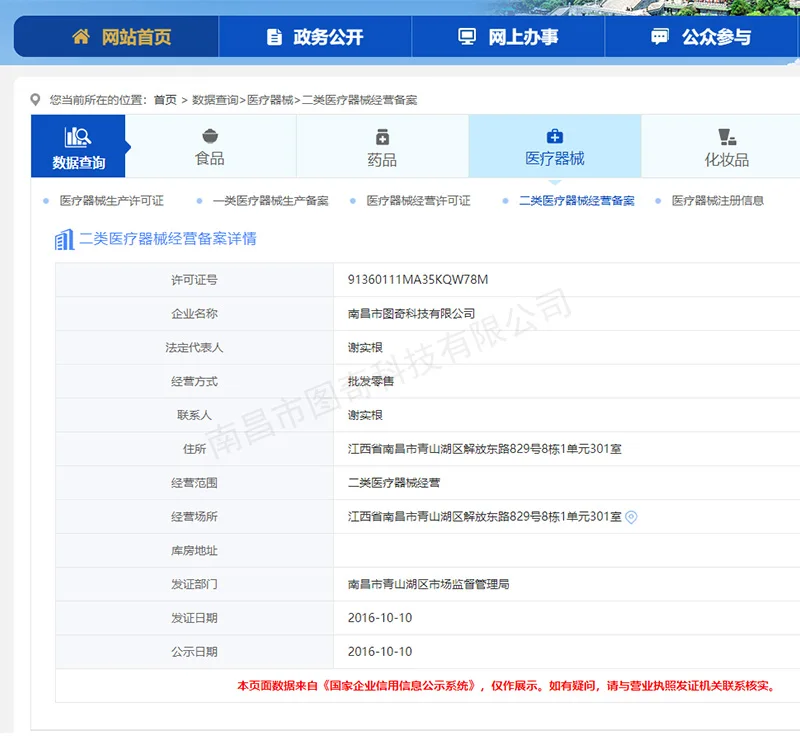Switch to the 药品 category tab

pyautogui.click(x=382, y=146)
